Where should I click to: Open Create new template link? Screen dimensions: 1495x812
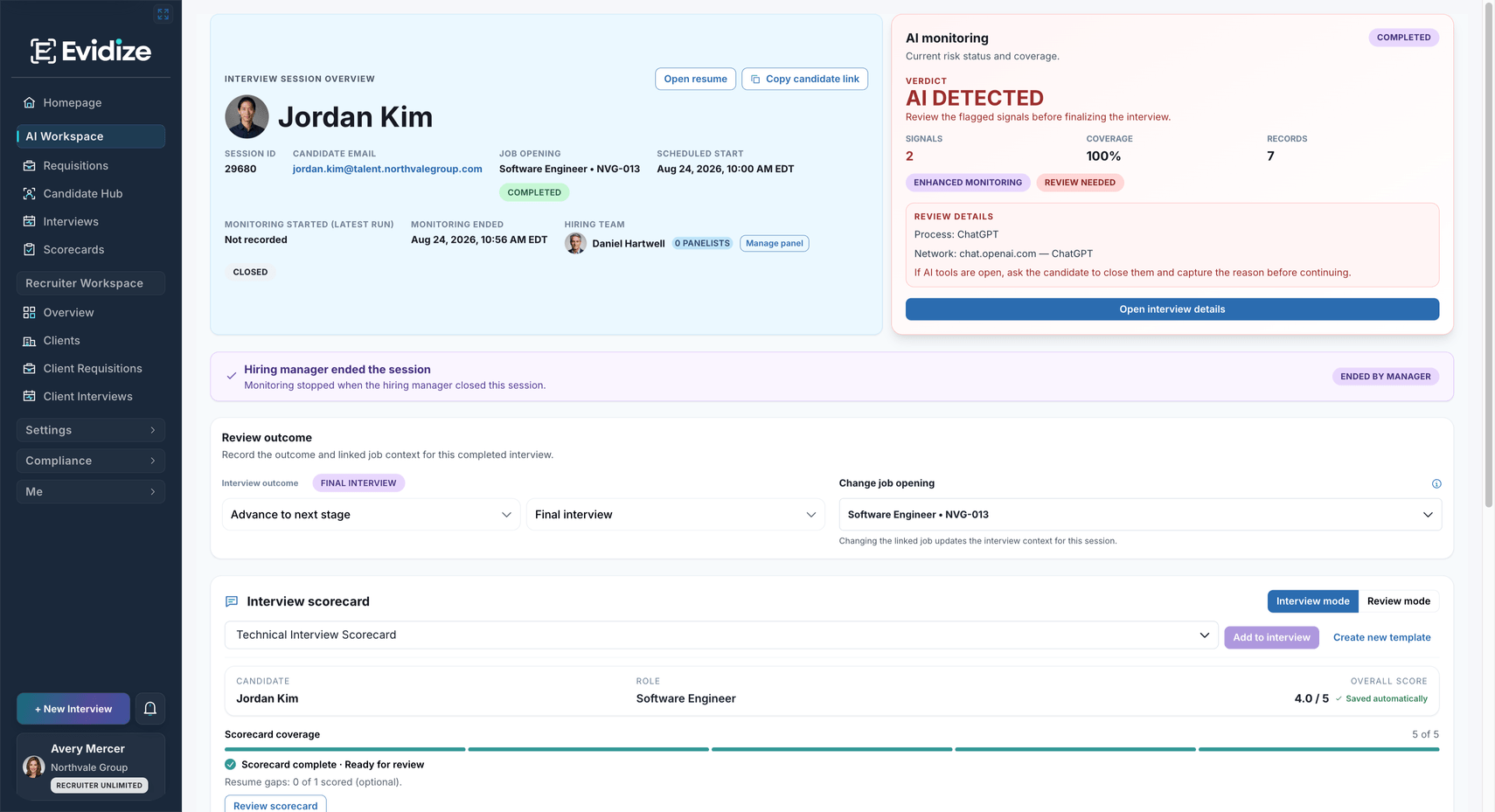point(1381,637)
